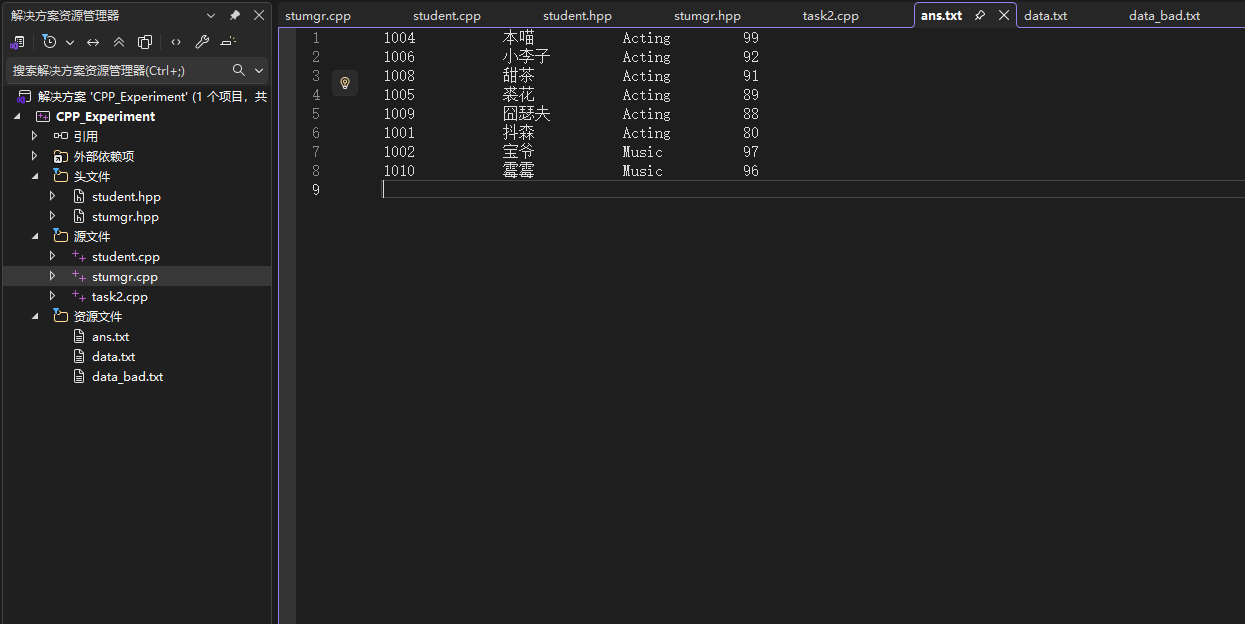The width and height of the screenshot is (1245, 624).
Task: Switch to the task2.cpp editor tab
Action: [830, 16]
